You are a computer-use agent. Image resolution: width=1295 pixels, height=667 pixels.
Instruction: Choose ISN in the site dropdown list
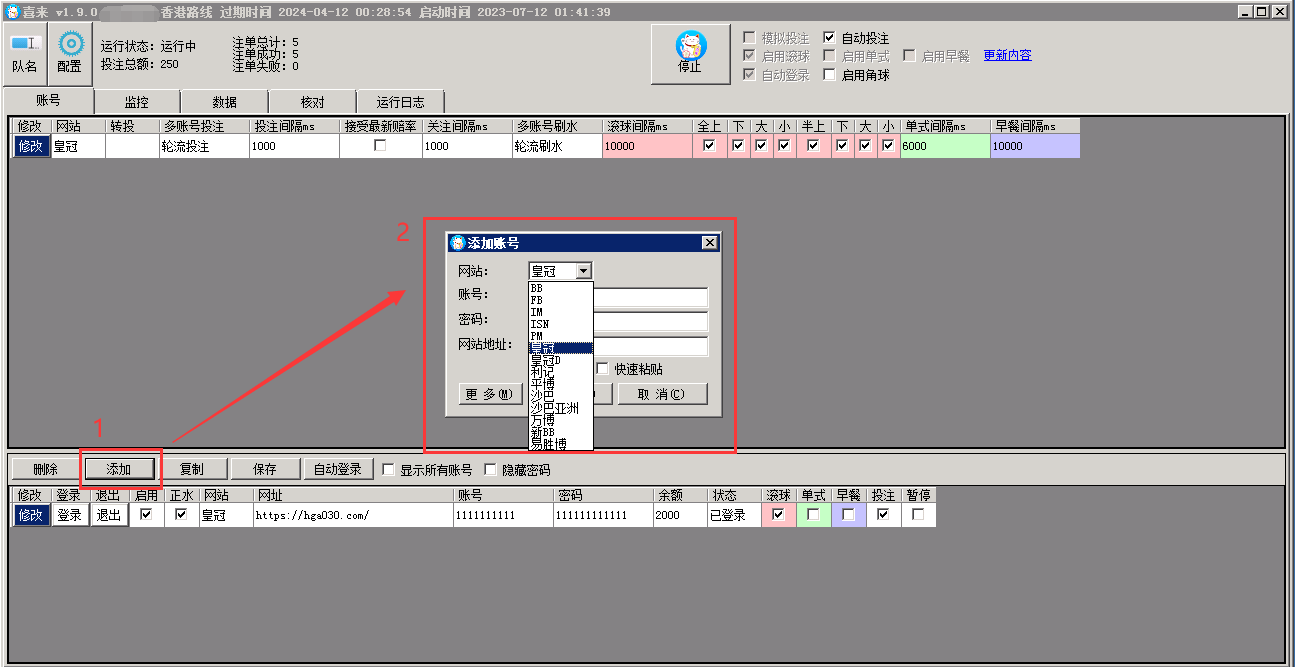pos(561,324)
